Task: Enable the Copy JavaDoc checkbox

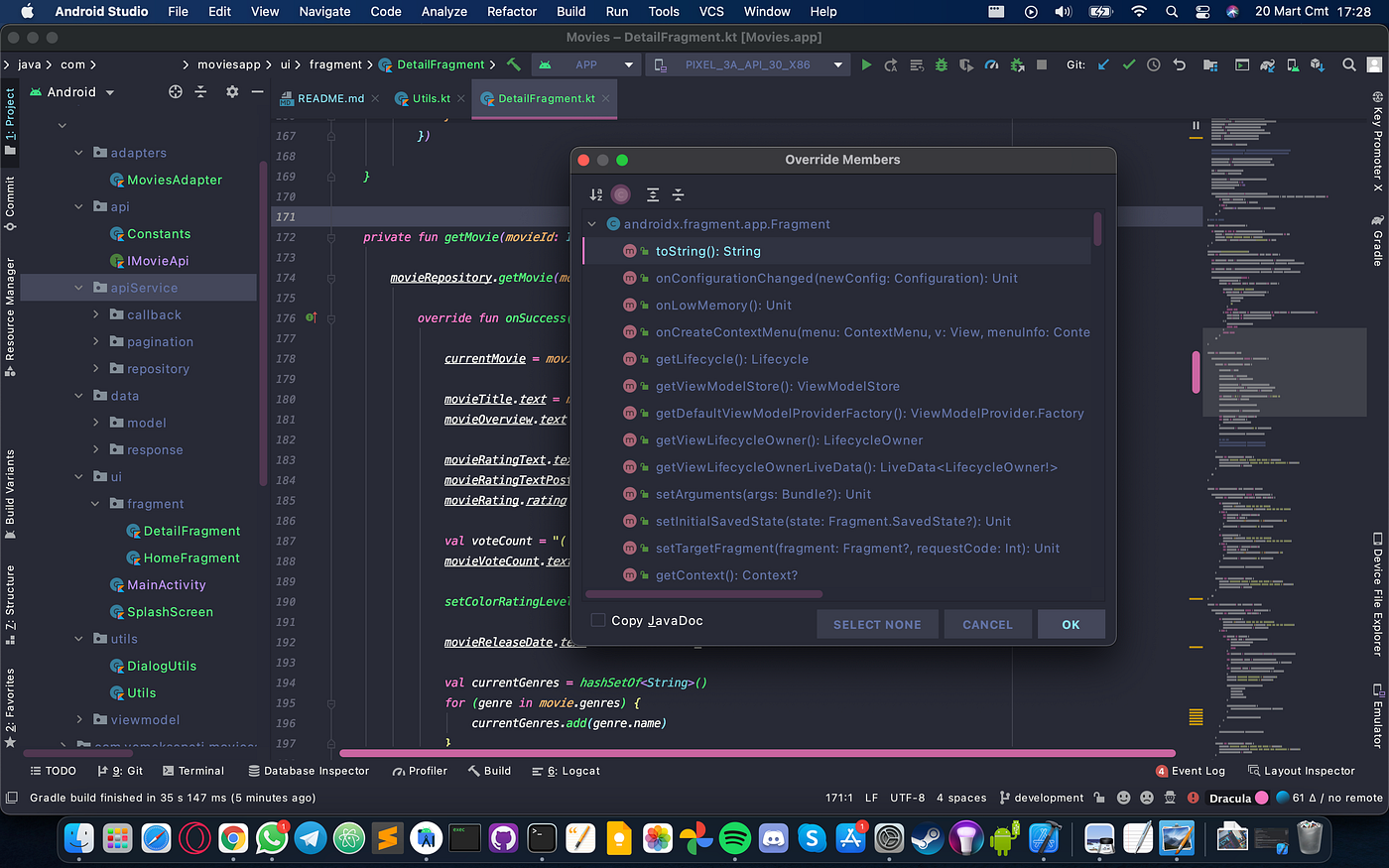Action: tap(596, 620)
